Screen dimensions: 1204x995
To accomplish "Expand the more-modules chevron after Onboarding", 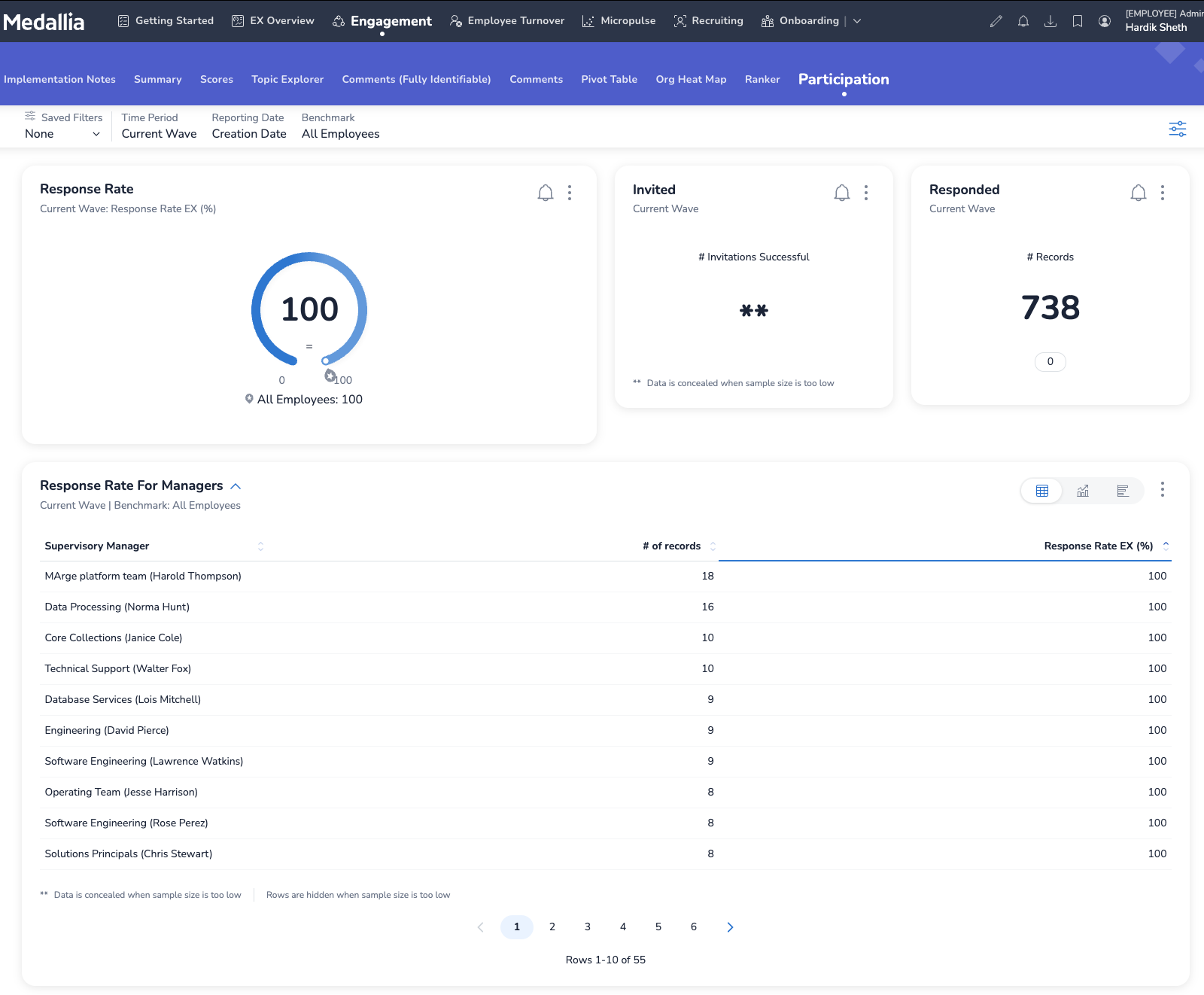I will 857,21.
